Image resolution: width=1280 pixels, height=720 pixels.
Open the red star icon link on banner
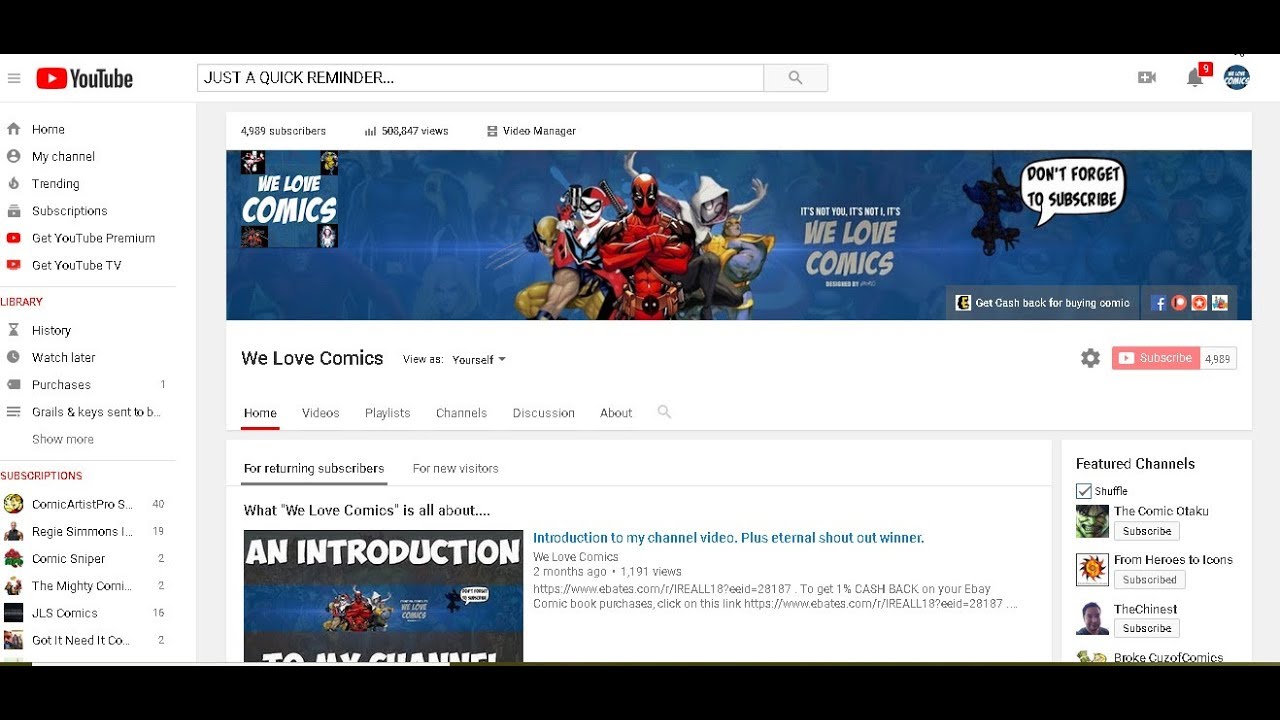[1199, 303]
